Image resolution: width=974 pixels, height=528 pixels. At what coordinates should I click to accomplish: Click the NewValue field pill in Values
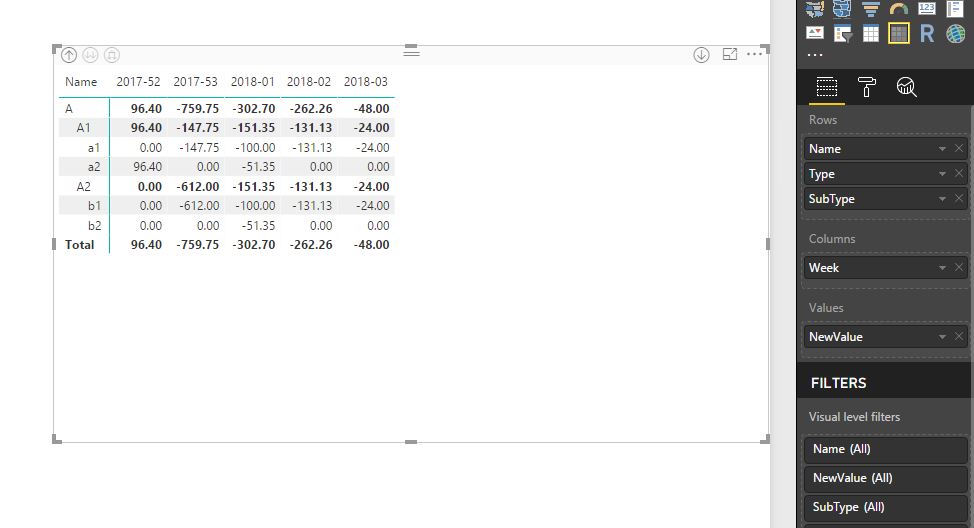pyautogui.click(x=886, y=337)
